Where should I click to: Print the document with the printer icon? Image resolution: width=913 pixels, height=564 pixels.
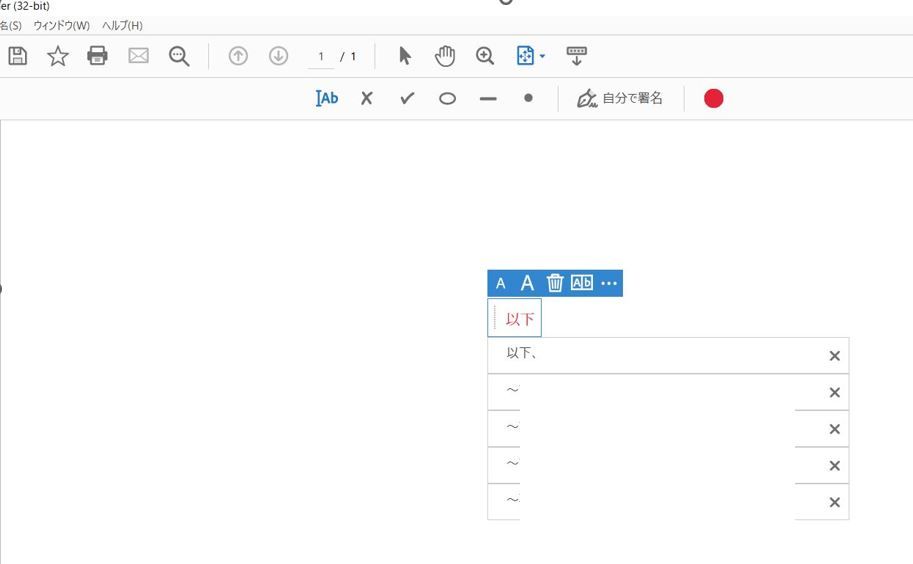tap(97, 56)
